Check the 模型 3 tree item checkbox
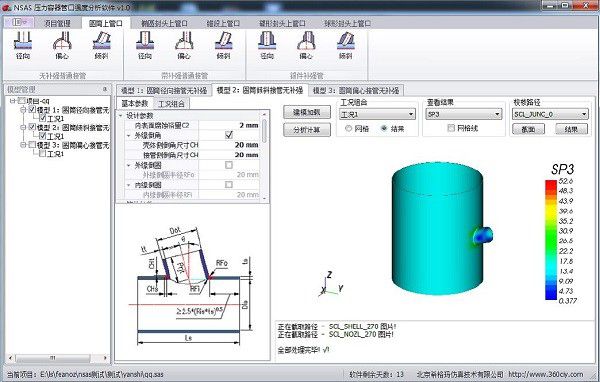The height and width of the screenshot is (382, 600). coord(33,145)
